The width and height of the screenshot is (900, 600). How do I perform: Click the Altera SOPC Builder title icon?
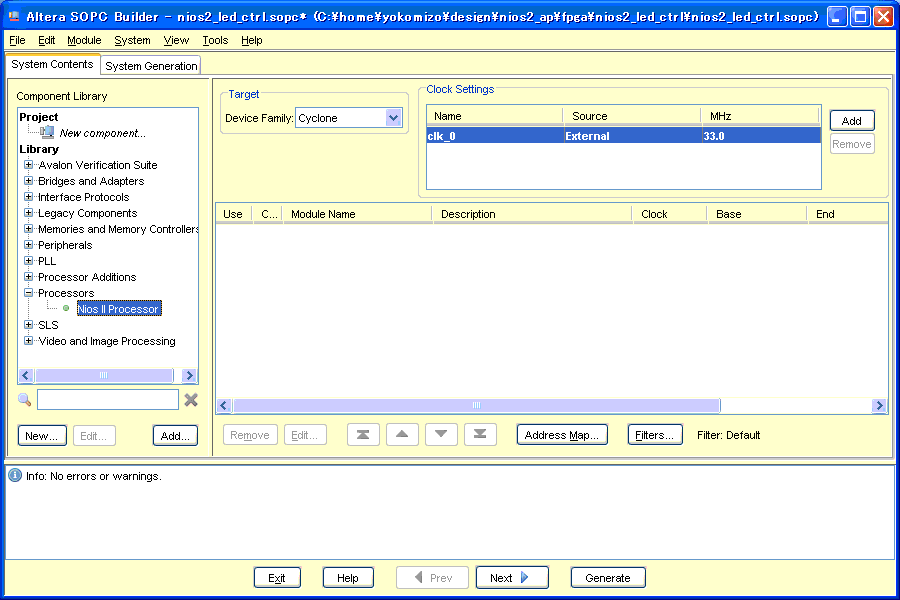point(14,16)
